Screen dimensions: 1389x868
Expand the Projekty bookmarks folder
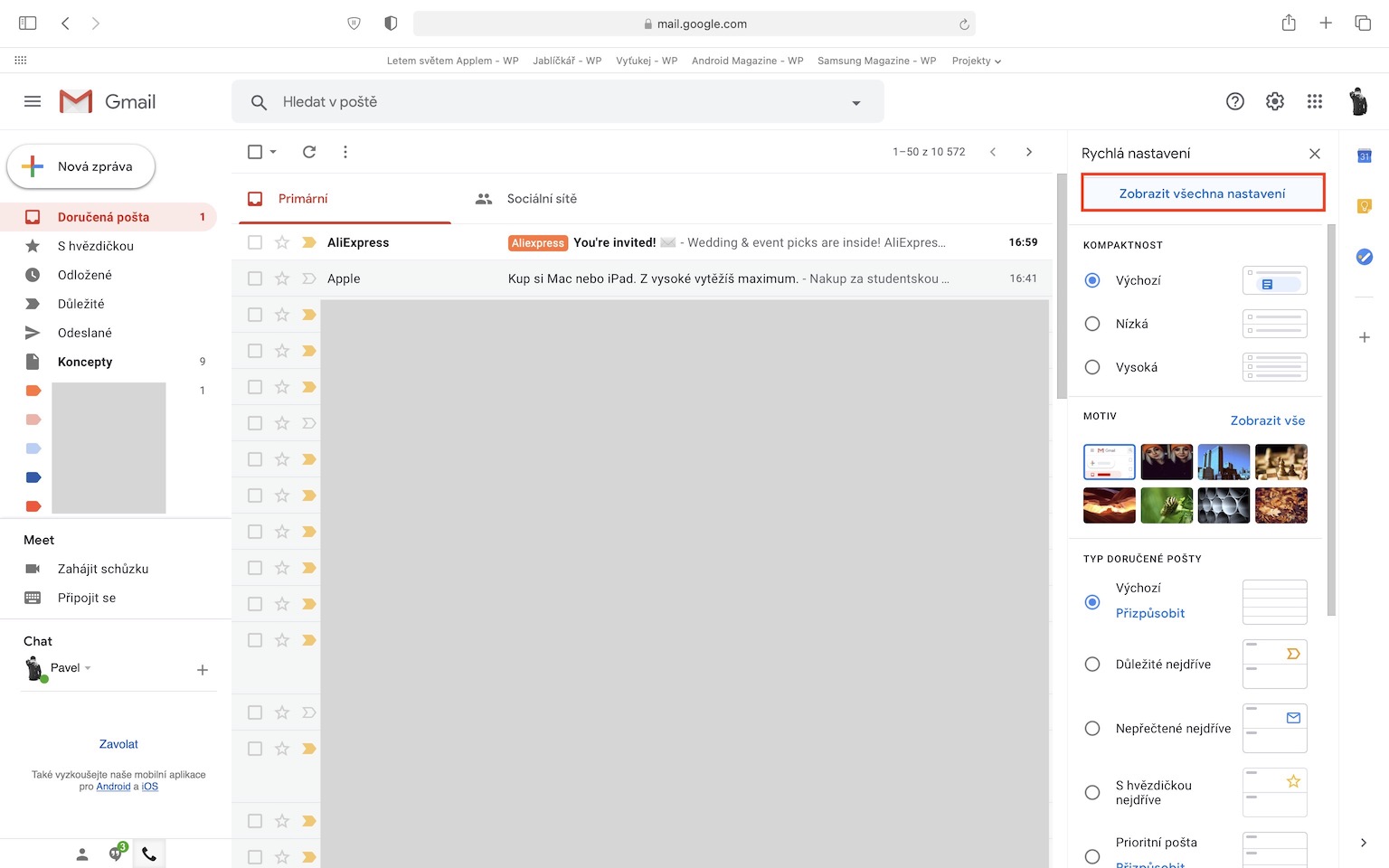pyautogui.click(x=976, y=61)
